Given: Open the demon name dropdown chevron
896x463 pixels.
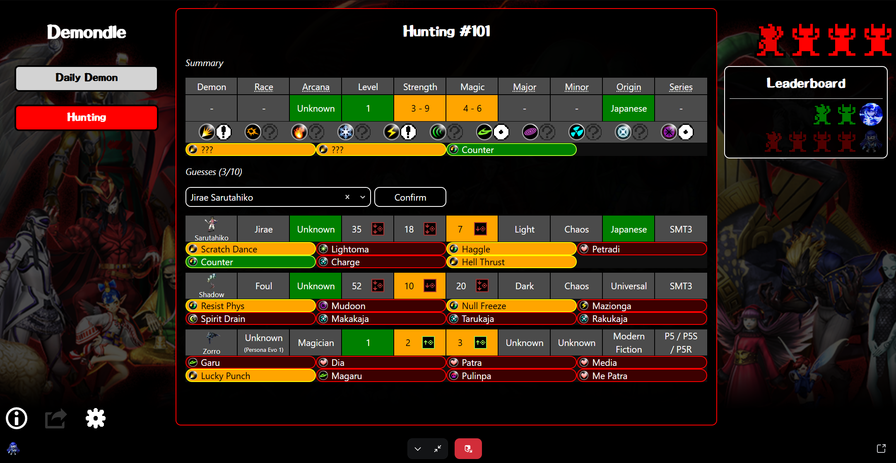Looking at the screenshot, I should click(362, 197).
